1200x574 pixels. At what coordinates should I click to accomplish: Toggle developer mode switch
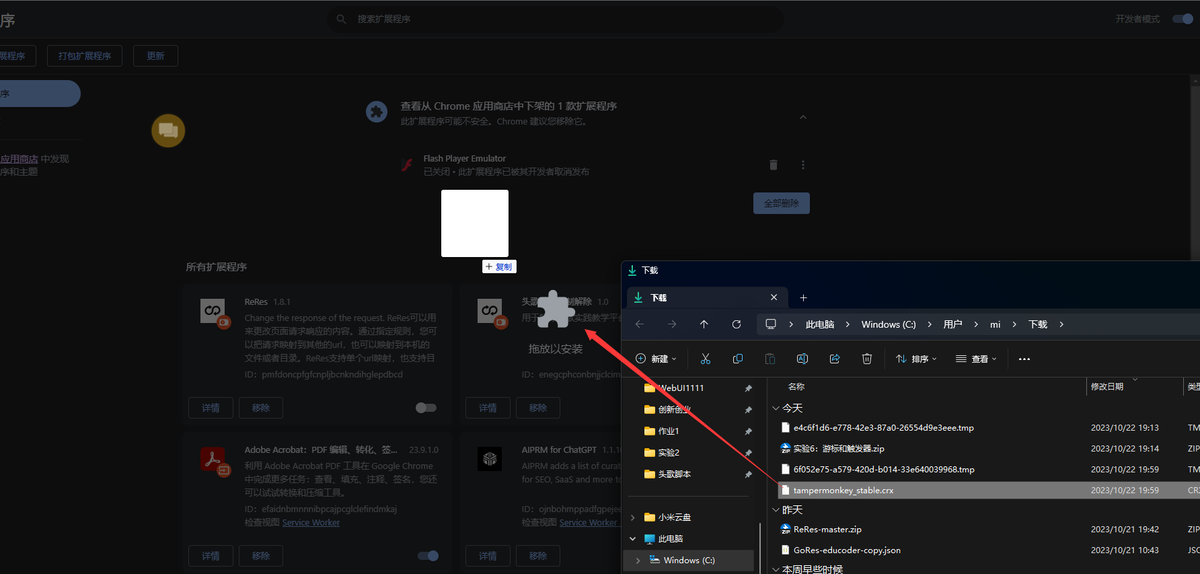1182,19
